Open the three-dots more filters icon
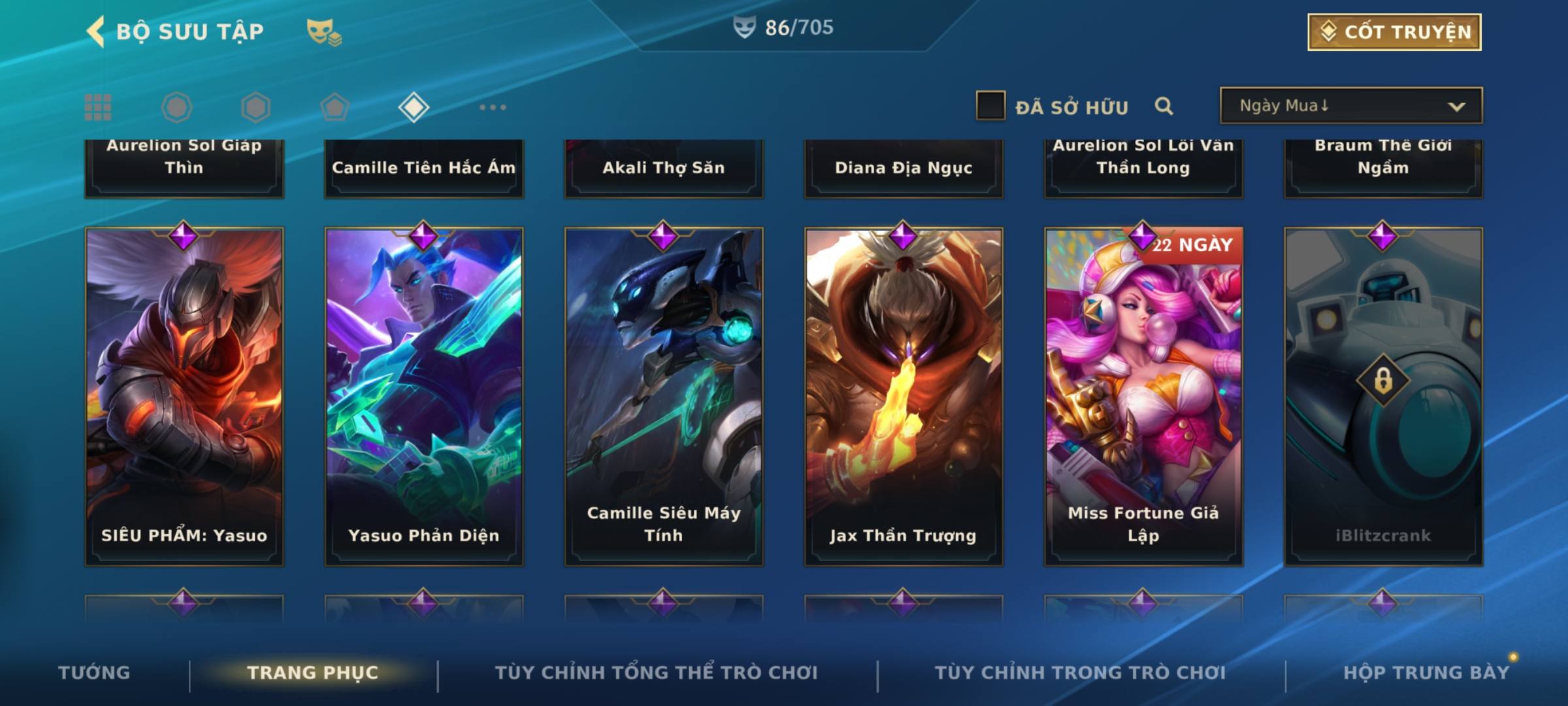 pos(493,107)
